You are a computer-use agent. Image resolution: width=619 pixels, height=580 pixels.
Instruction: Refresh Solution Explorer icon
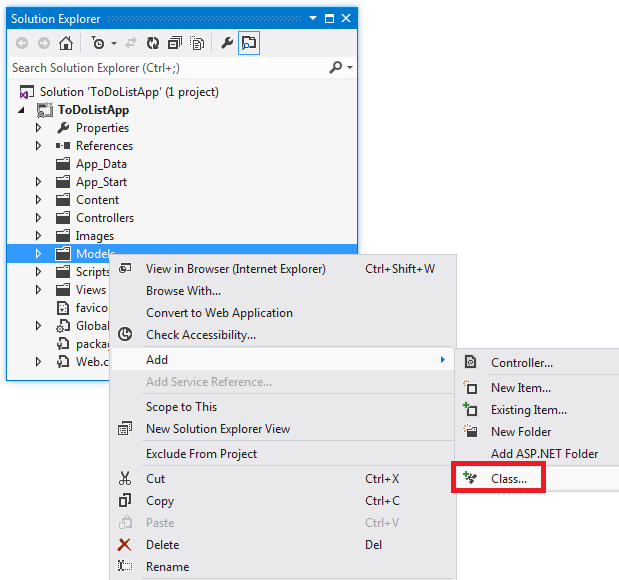coord(153,43)
